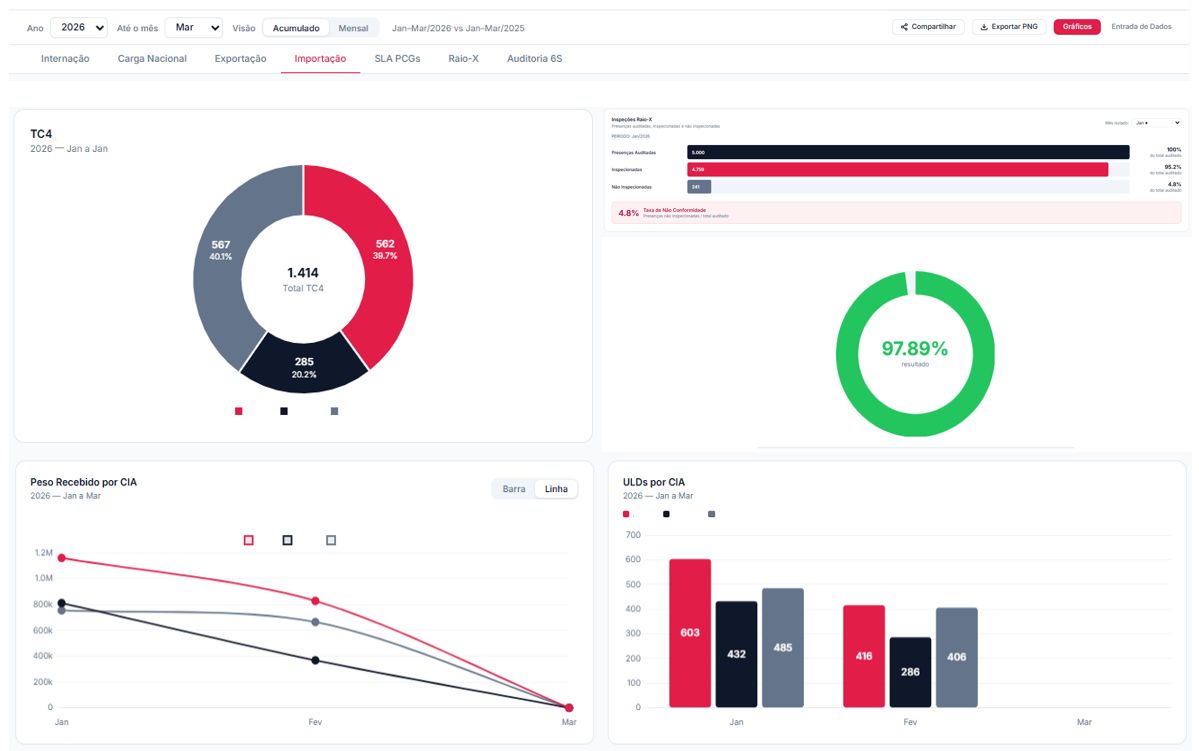Switch Visão to Mensal
The height and width of the screenshot is (751, 1199).
coord(353,28)
